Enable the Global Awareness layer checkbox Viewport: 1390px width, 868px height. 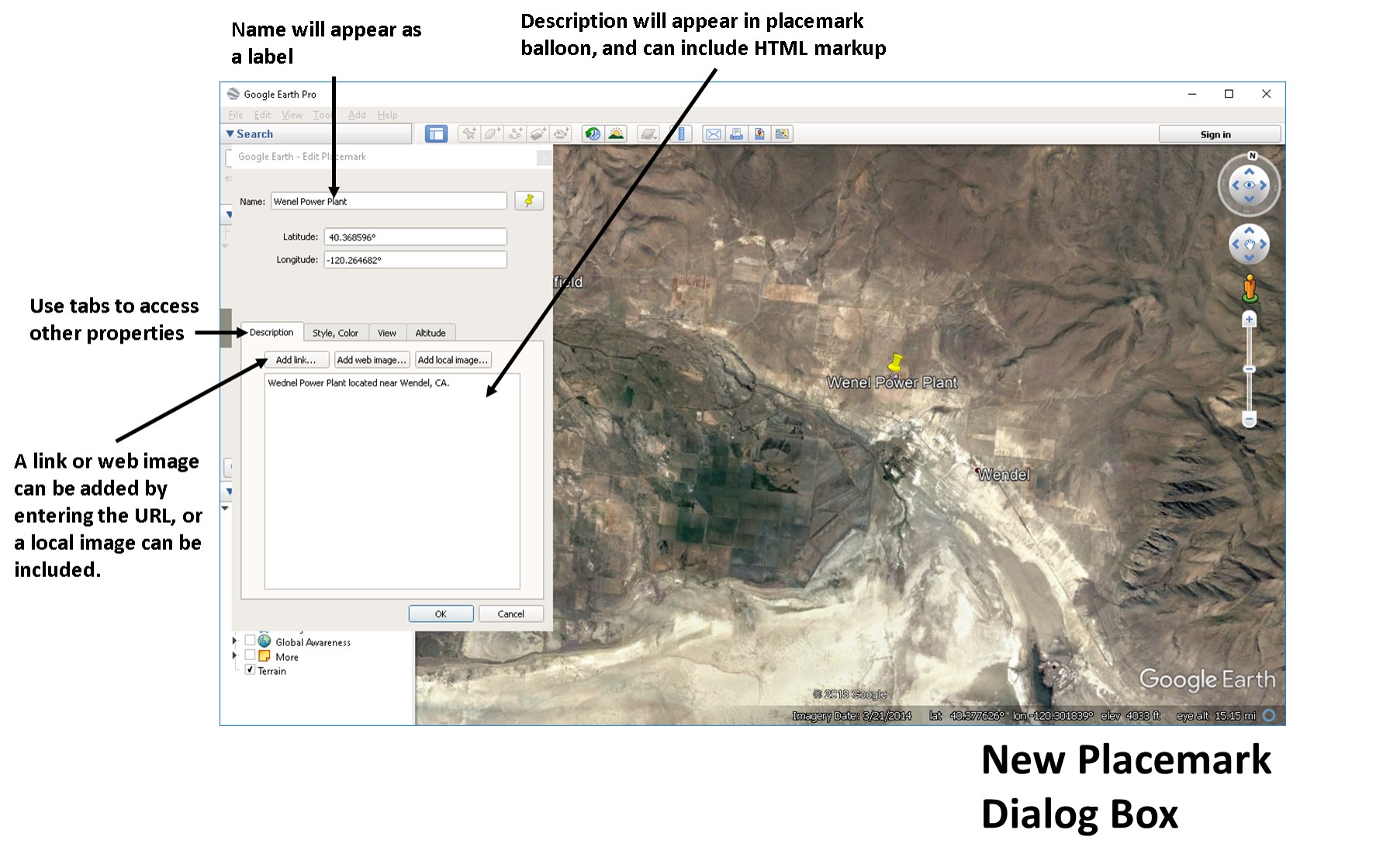(x=250, y=641)
